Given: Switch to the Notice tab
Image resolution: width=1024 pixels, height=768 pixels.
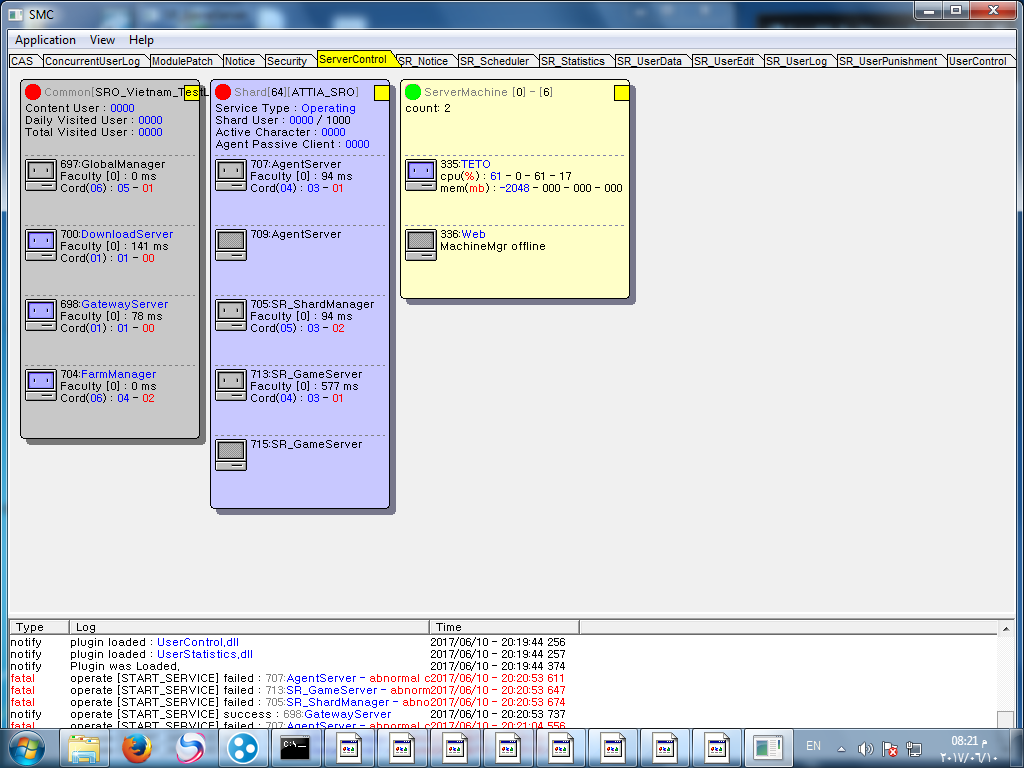Looking at the screenshot, I should pos(240,61).
